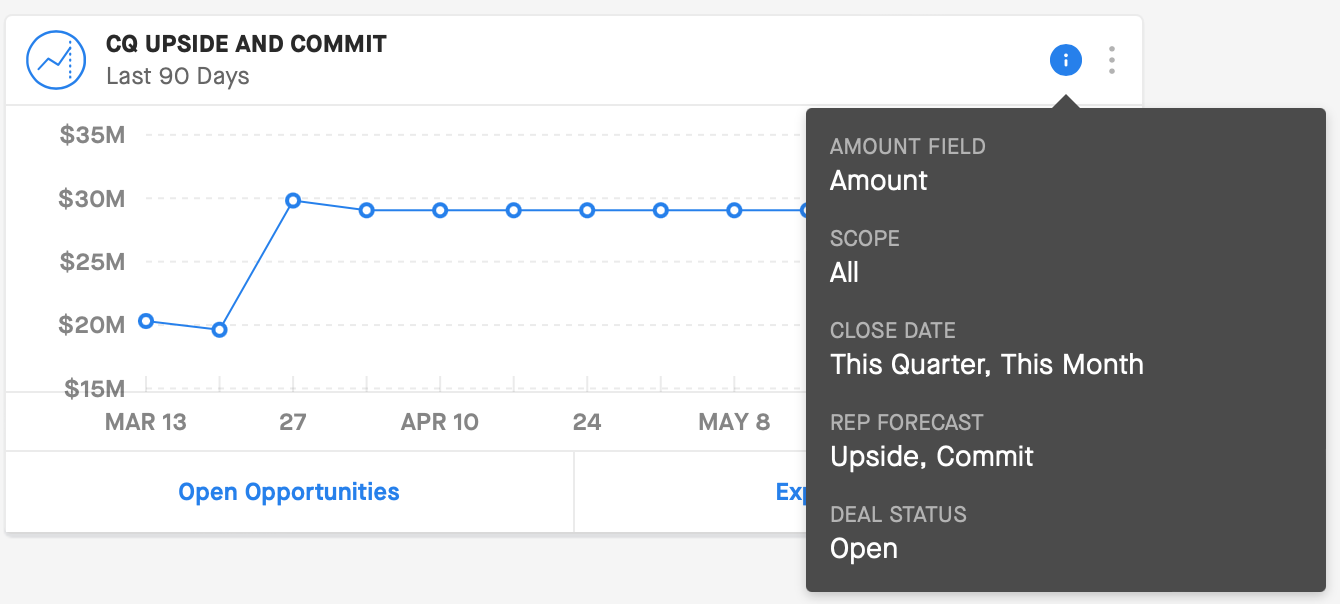Screen dimensions: 1340x604
Task: Click the Open value under DEAL STATUS
Action: click(x=864, y=549)
